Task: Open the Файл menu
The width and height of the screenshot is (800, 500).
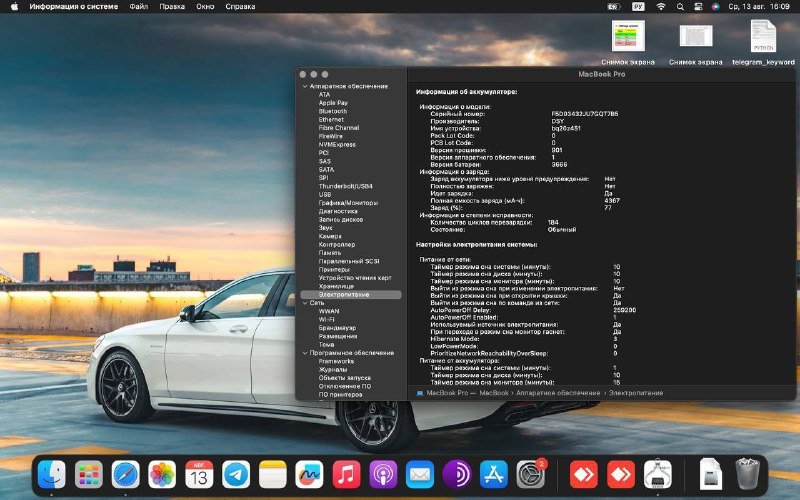Action: pyautogui.click(x=139, y=7)
